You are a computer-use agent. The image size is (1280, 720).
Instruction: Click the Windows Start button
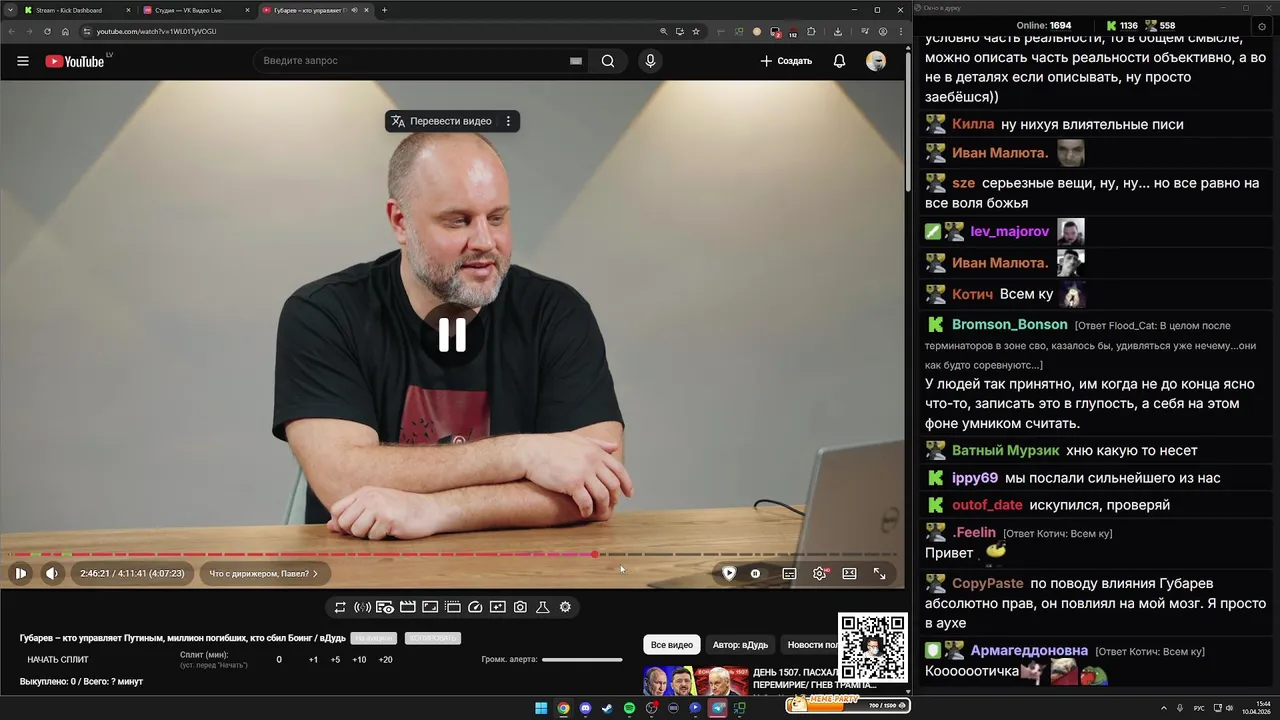coord(541,708)
